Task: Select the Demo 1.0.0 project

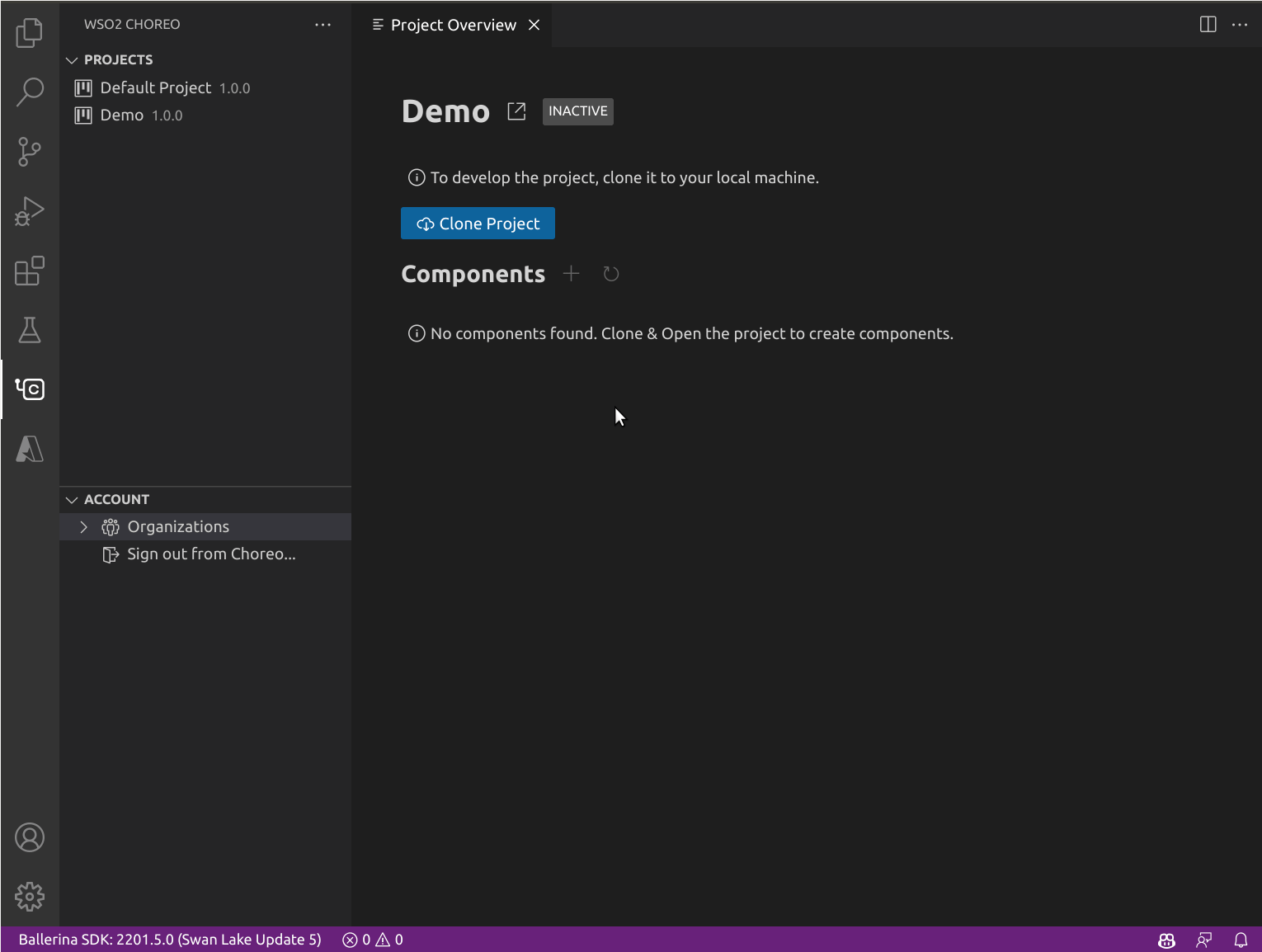Action: pyautogui.click(x=205, y=115)
